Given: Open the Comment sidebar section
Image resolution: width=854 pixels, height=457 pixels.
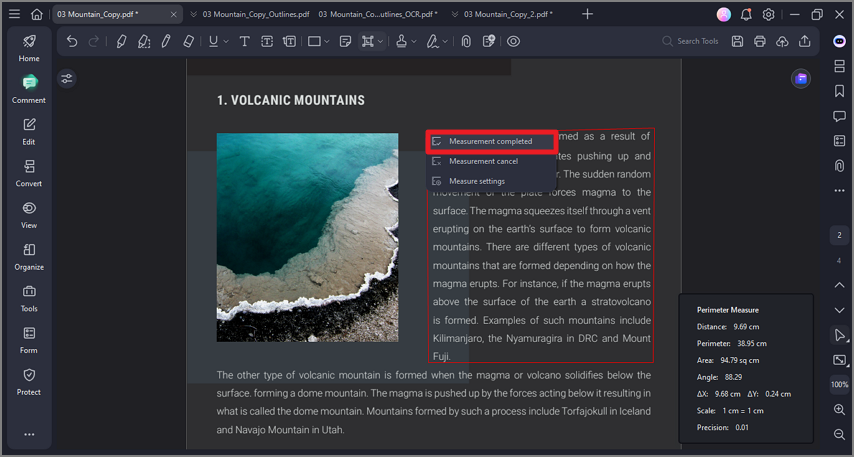Looking at the screenshot, I should [29, 90].
